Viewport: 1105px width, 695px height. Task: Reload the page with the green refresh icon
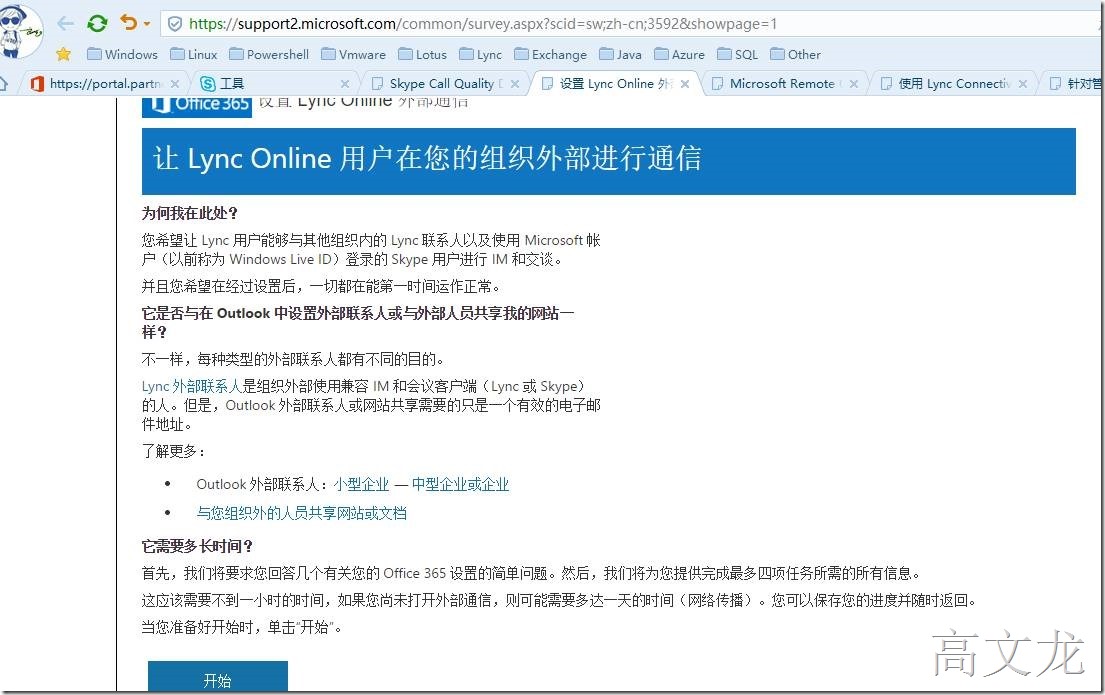(x=97, y=23)
